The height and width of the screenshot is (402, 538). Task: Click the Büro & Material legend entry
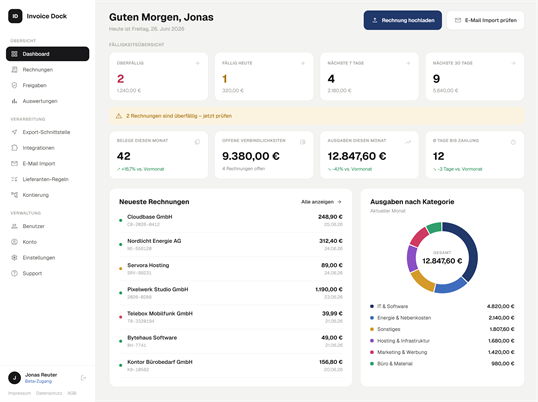[x=442, y=364]
